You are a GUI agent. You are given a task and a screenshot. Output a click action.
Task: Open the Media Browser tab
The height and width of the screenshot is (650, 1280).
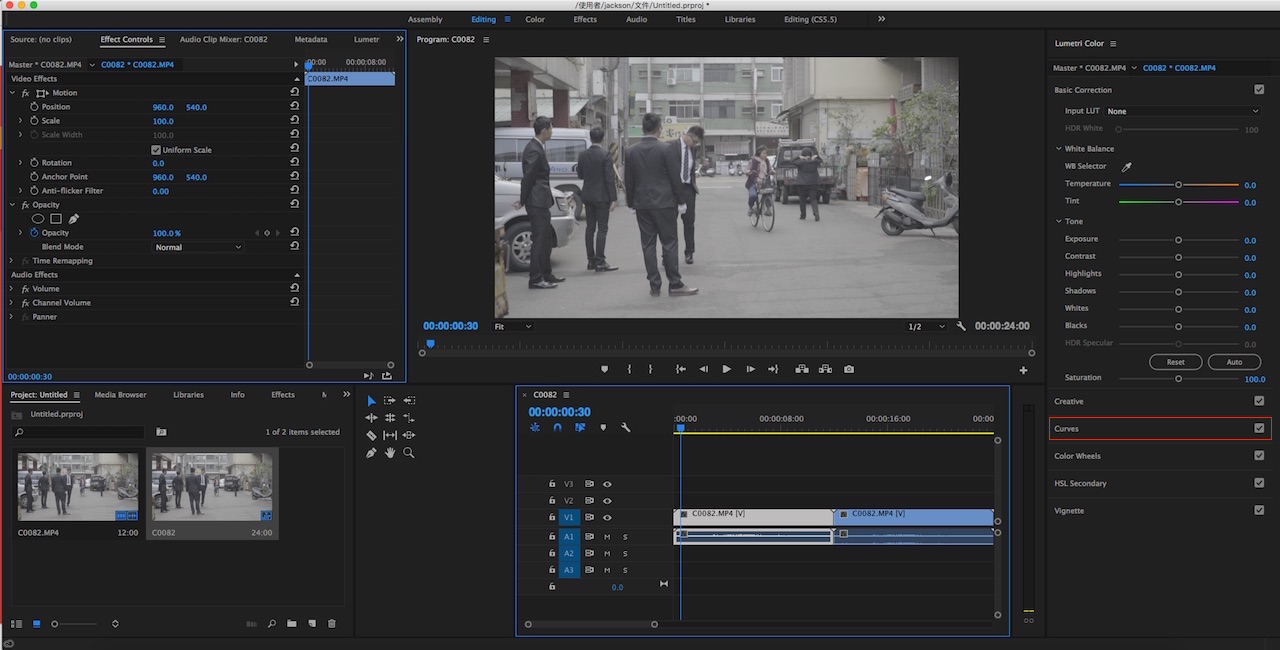120,395
